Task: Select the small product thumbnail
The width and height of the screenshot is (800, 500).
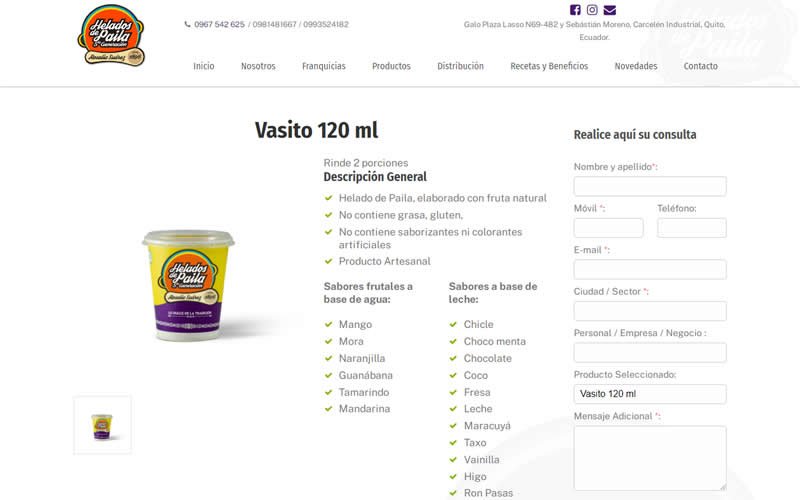Action: (102, 425)
